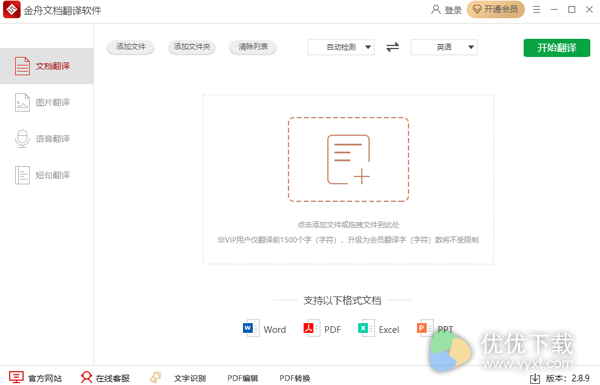The image size is (600, 385).
Task: Open the hamburger main menu
Action: click(x=536, y=10)
